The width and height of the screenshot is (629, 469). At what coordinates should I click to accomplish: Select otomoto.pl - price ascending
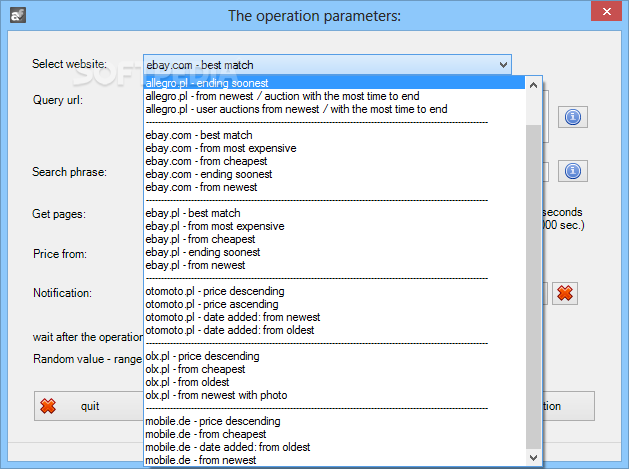pos(334,304)
